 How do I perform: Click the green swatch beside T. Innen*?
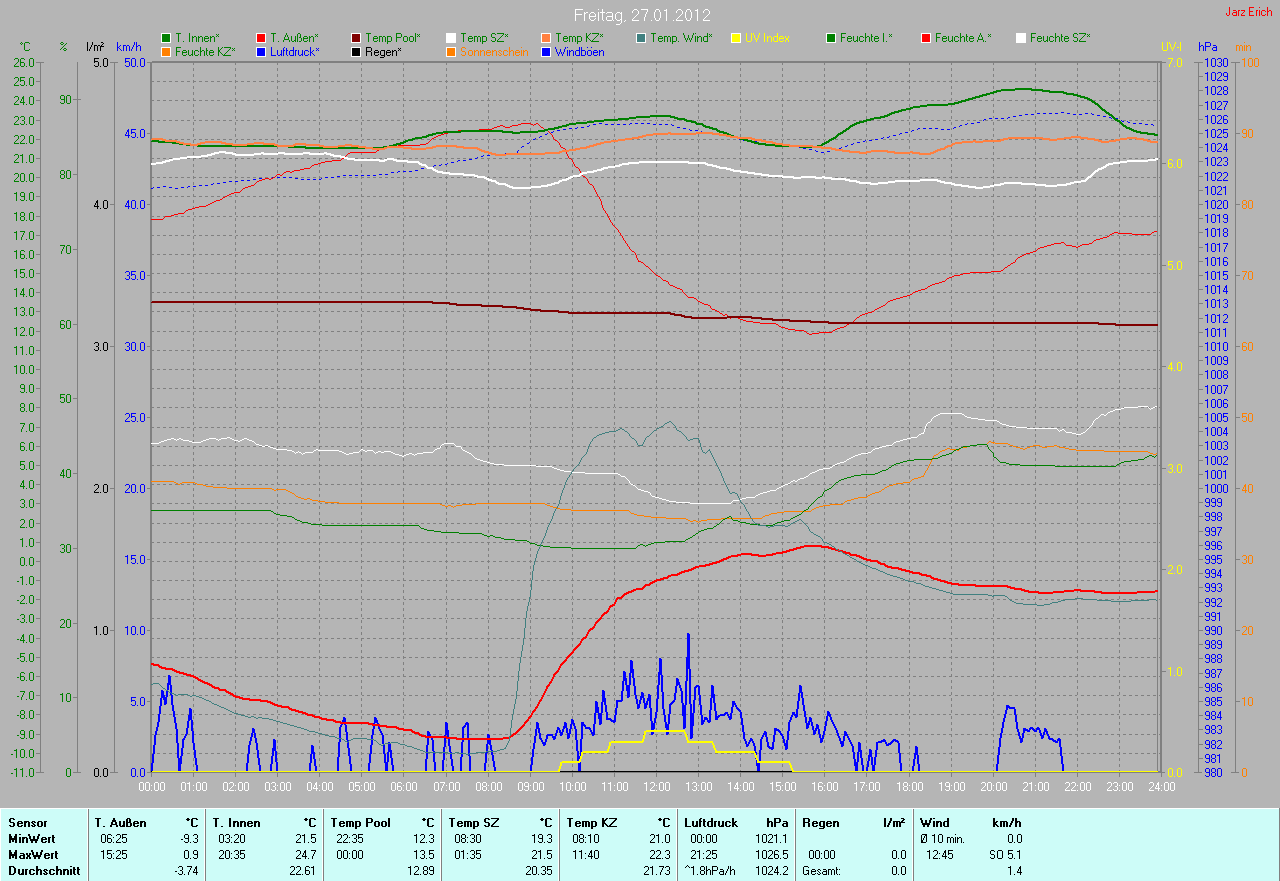(x=166, y=38)
